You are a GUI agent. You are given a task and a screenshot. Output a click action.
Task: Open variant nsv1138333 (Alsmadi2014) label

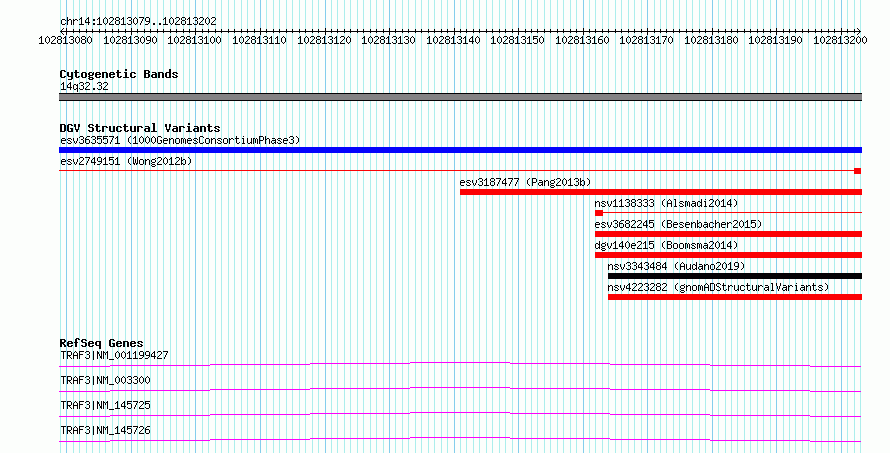(666, 203)
